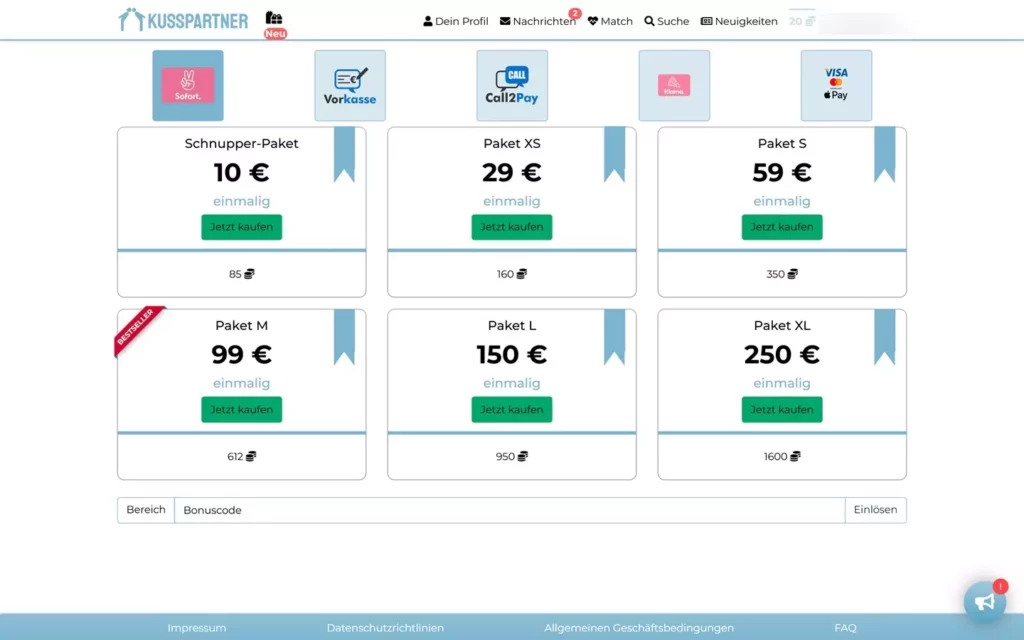
Task: Select the Sofort payment method icon
Action: click(x=187, y=85)
